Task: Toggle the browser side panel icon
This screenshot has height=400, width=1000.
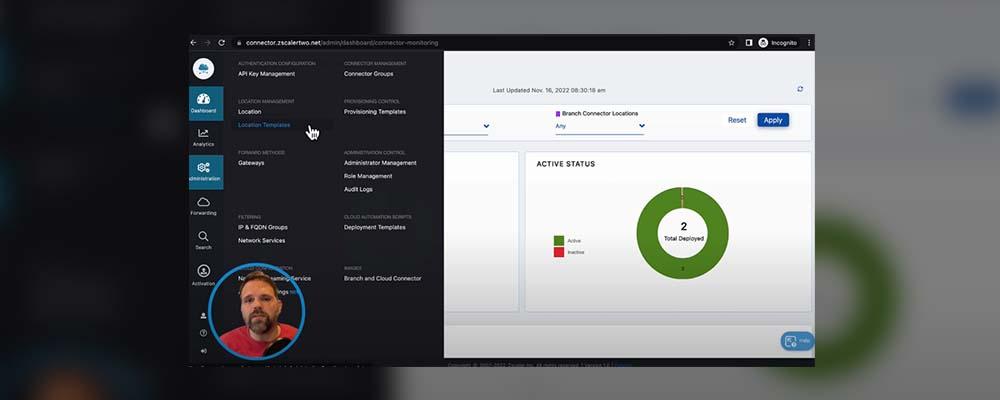Action: [749, 43]
